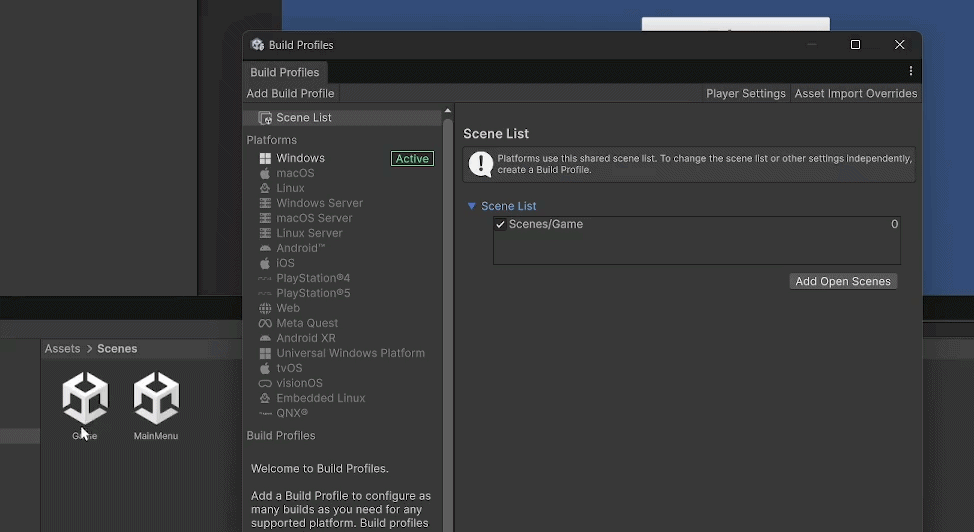
Task: Click the QNX platform icon
Action: pos(265,413)
